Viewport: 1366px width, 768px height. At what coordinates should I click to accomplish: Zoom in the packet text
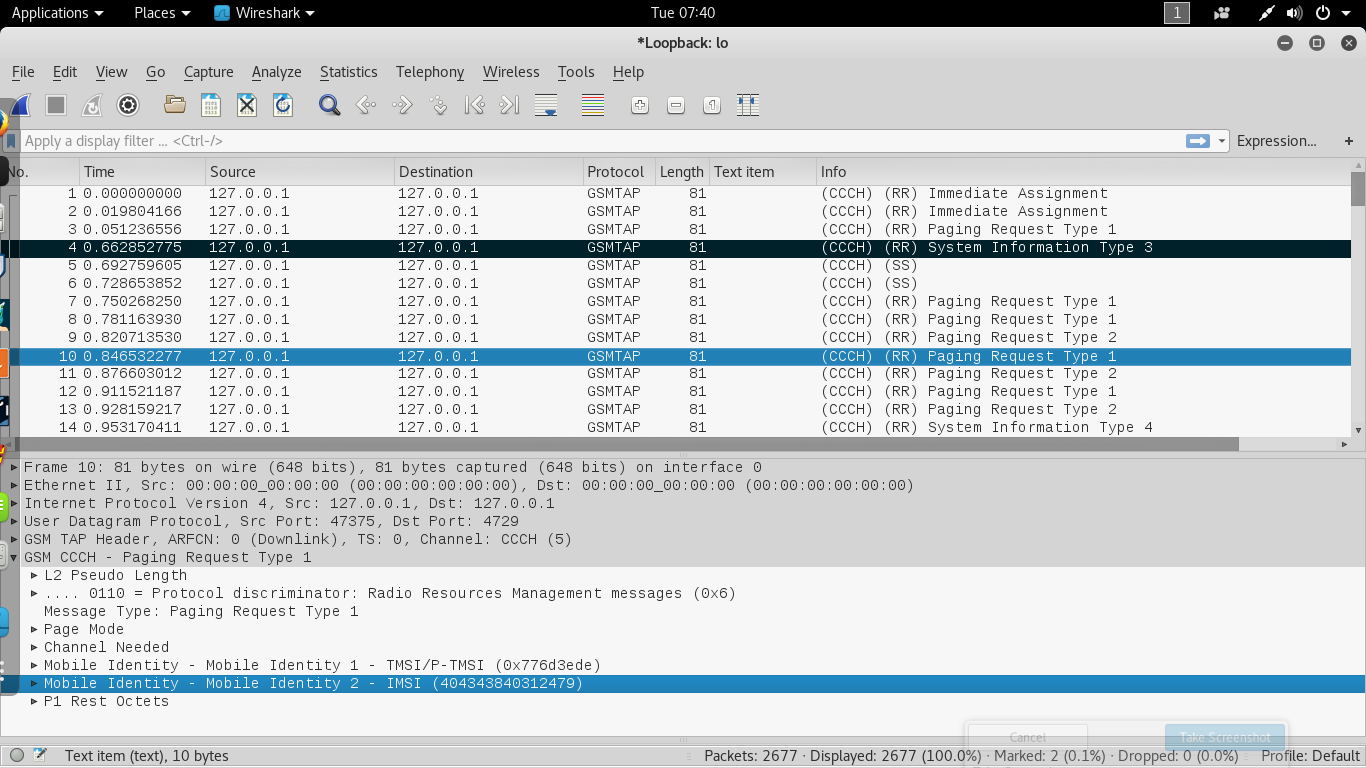640,105
